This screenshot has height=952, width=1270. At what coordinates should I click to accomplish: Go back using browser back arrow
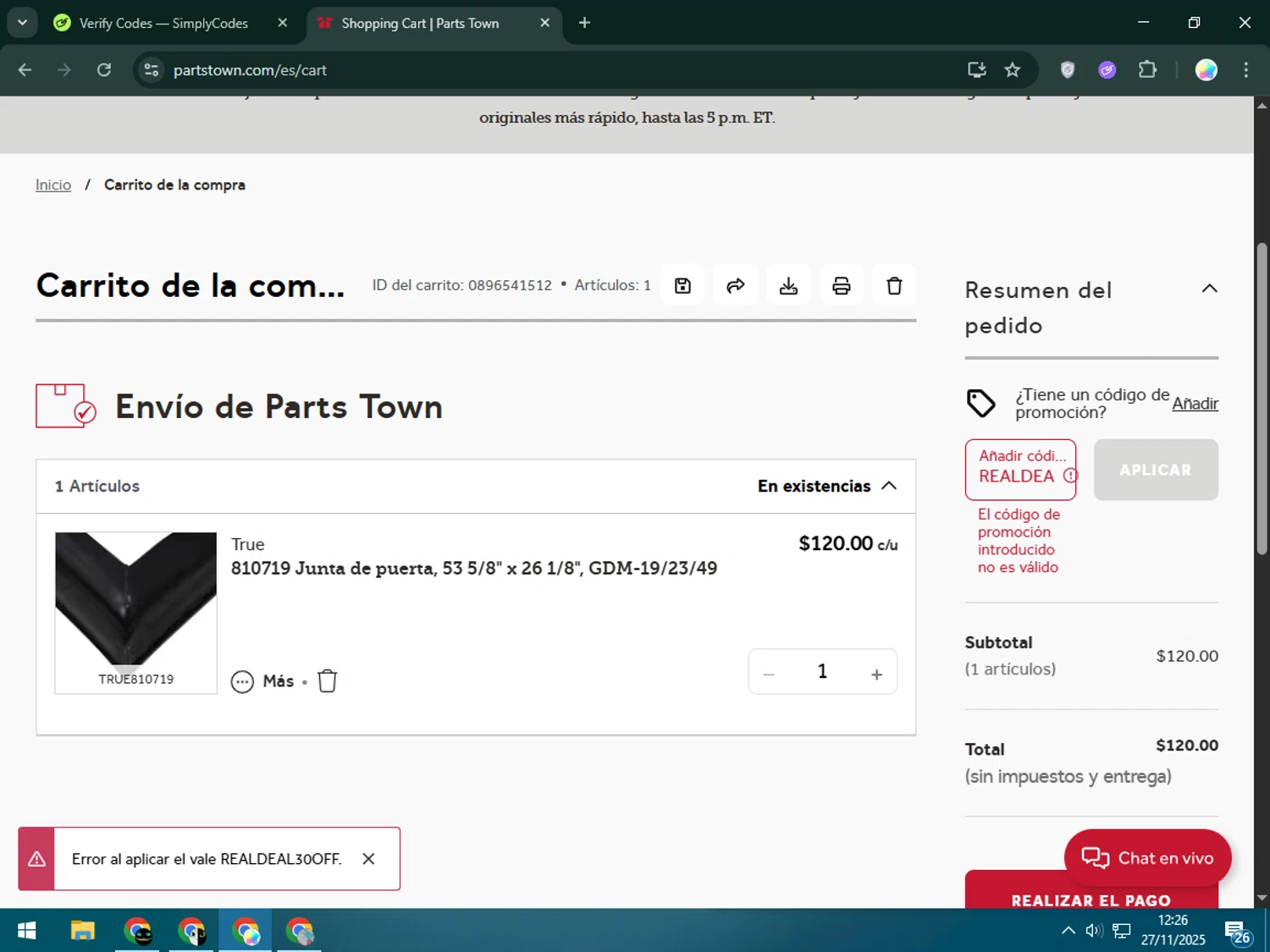(x=25, y=70)
